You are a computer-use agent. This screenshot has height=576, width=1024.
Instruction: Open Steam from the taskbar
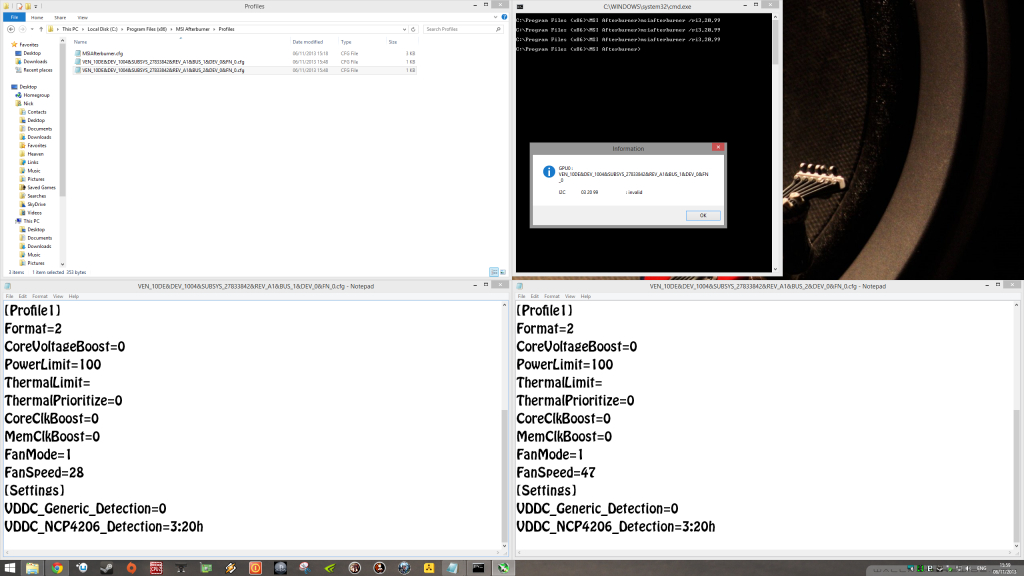pos(106,568)
